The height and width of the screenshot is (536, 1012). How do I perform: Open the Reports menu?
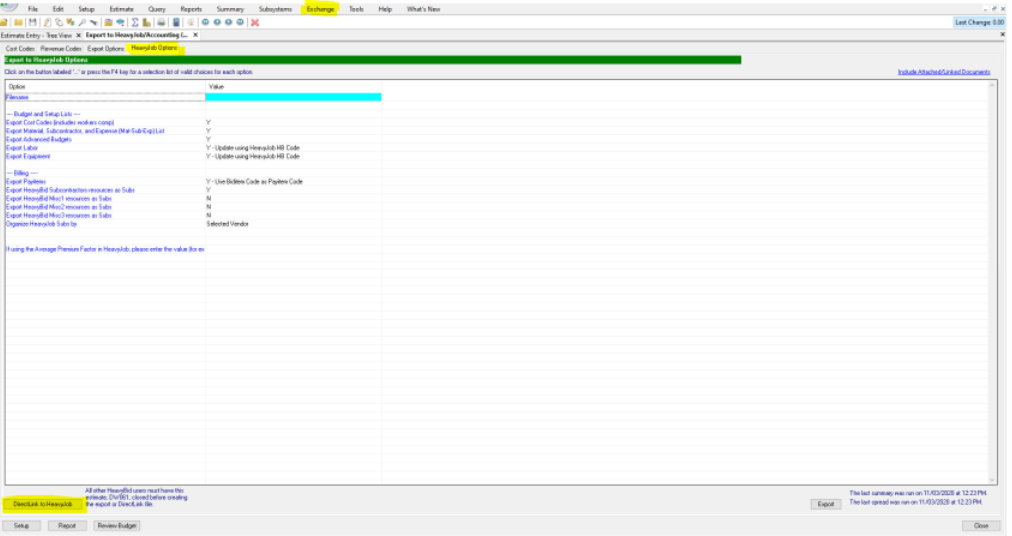pos(191,9)
